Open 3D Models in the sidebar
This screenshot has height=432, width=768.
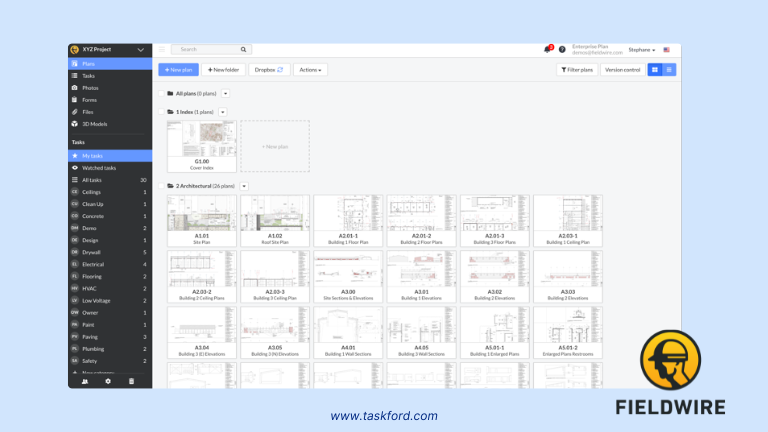pos(94,124)
